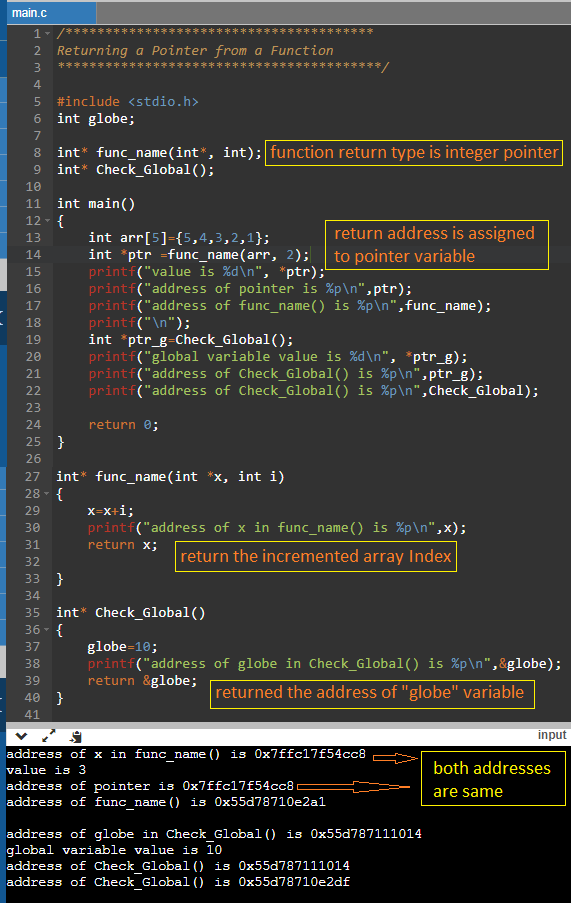Click console line 'global variable value is 10'
This screenshot has height=903, width=571.
tap(114, 850)
